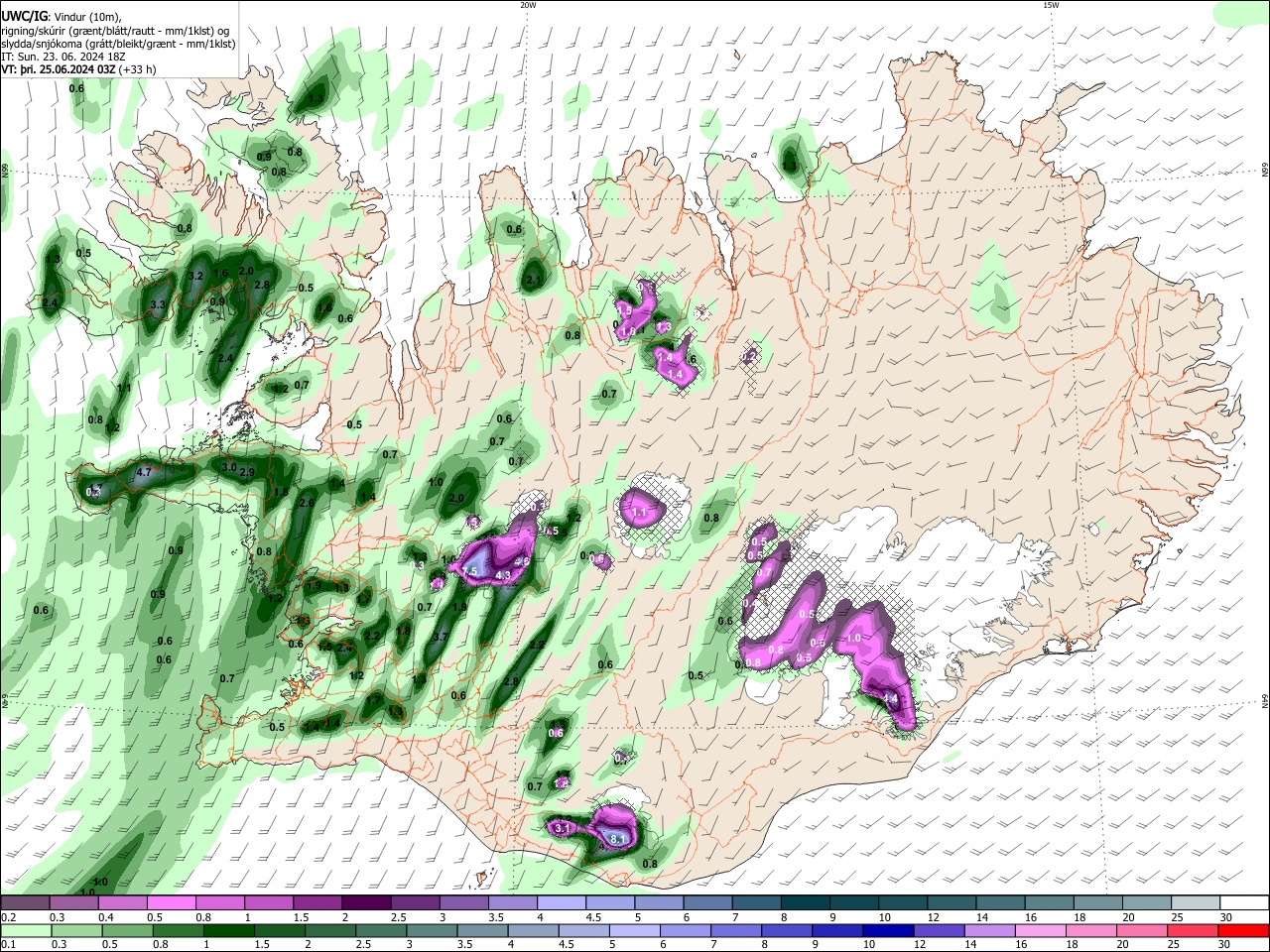The width and height of the screenshot is (1270, 952).
Task: Click the '0.4' legend scale label
Action: pyautogui.click(x=105, y=917)
